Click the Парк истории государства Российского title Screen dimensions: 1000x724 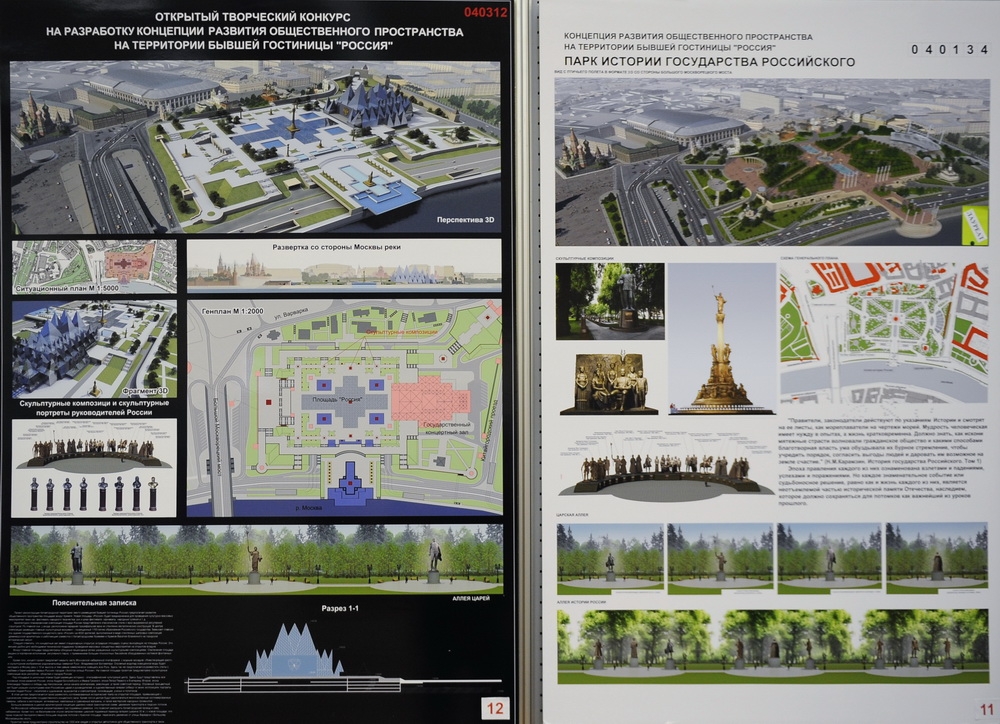click(710, 62)
